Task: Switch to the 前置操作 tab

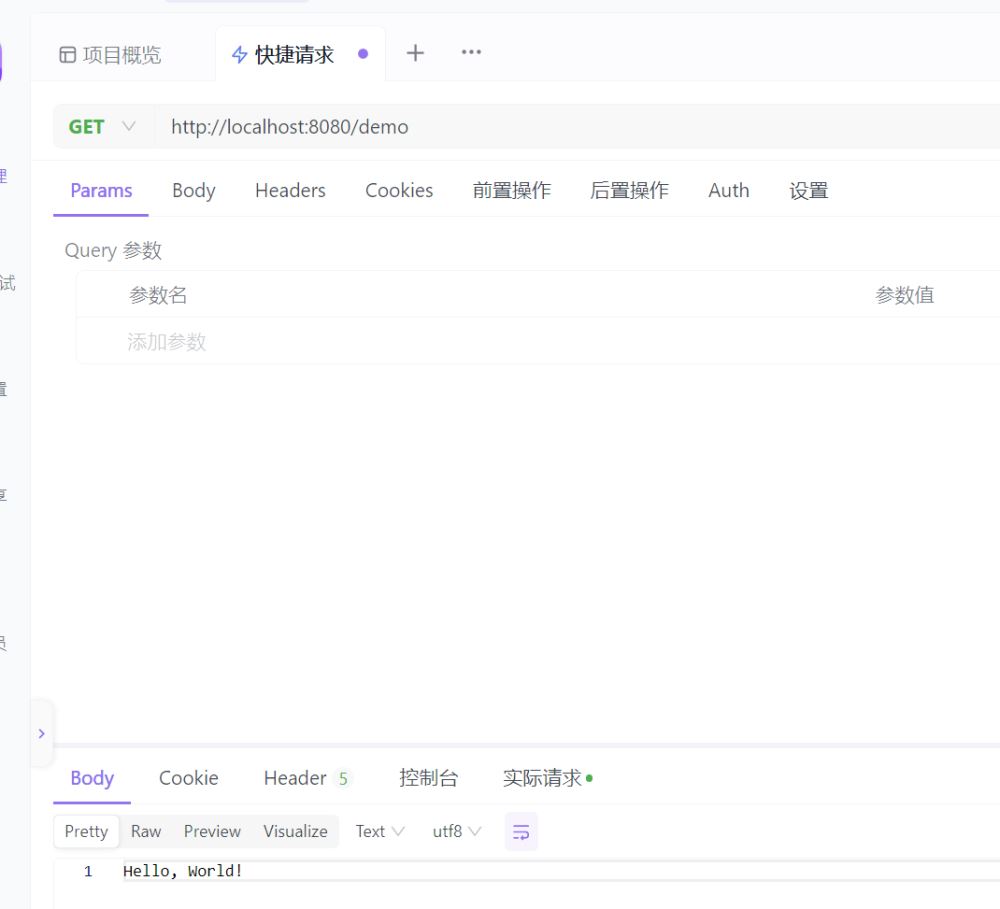Action: pyautogui.click(x=511, y=190)
